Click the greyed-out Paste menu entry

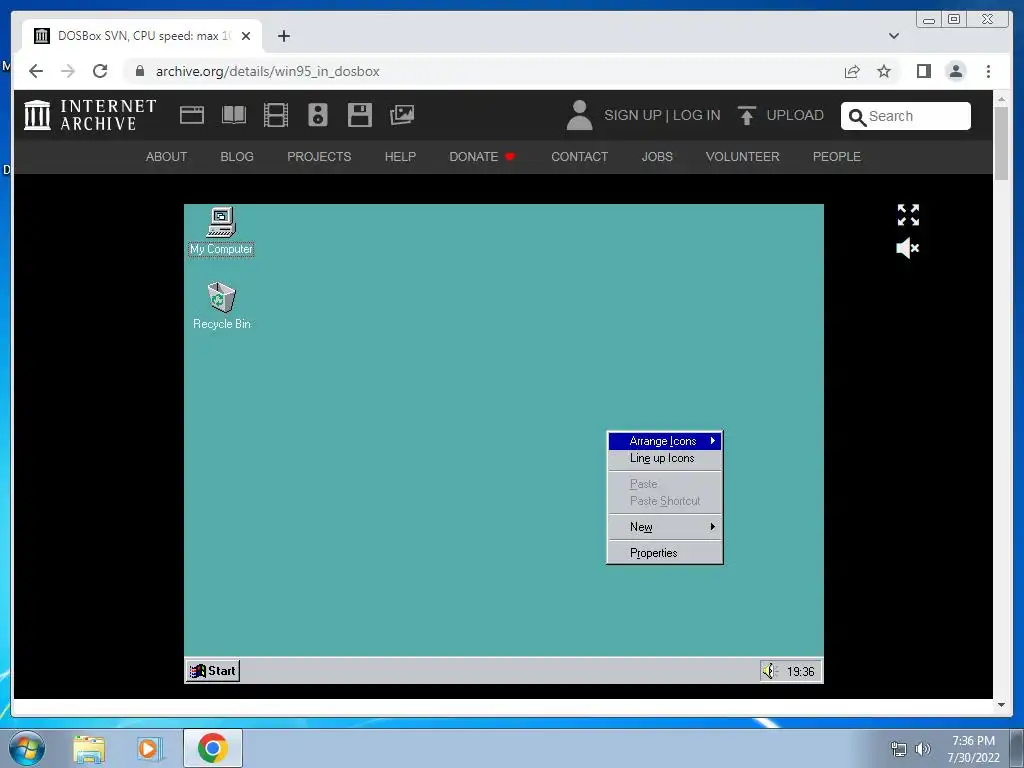click(665, 484)
